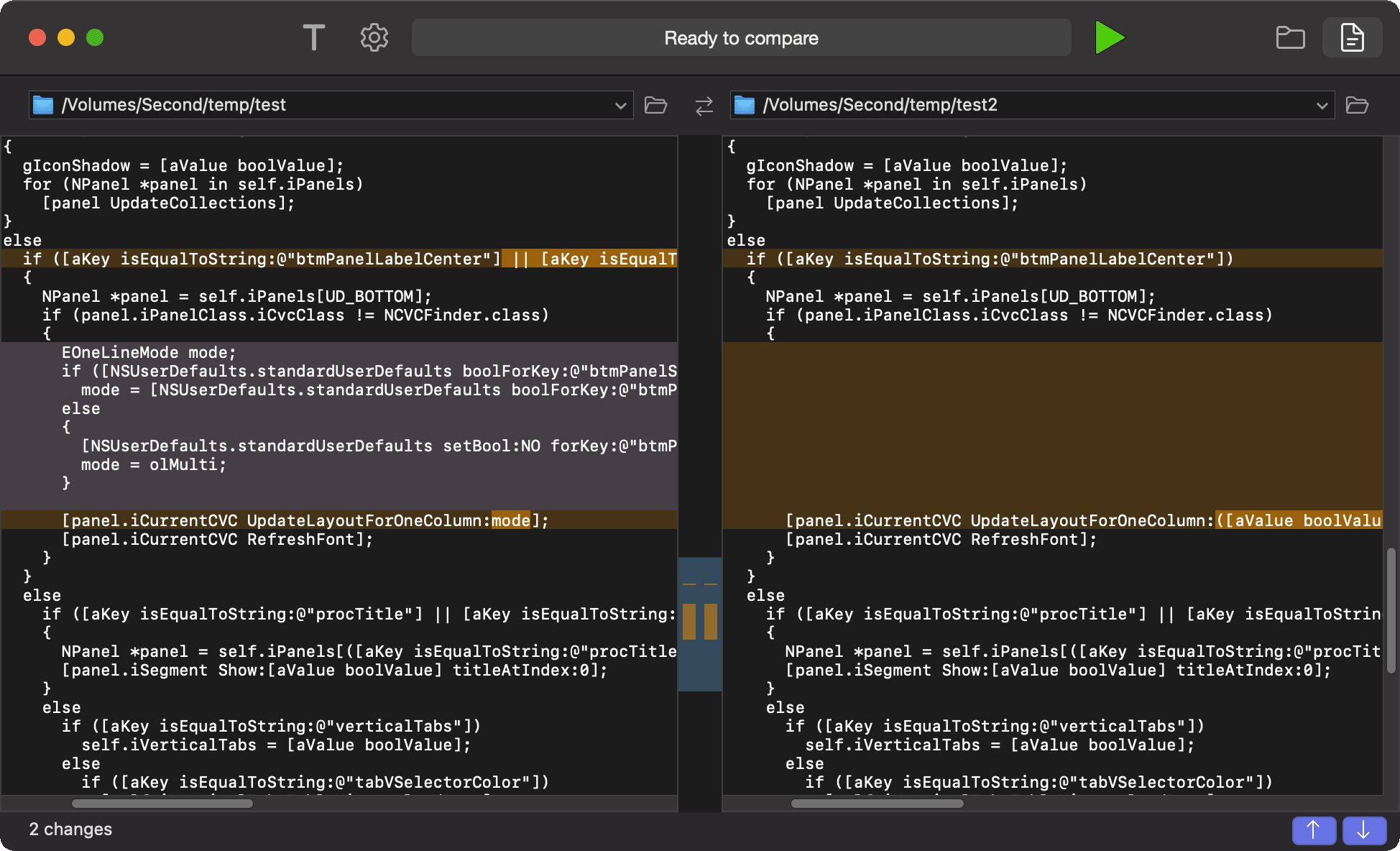
Task: Click left "[panel.iCurrentCVC RefreshFont];" line
Action: [217, 539]
